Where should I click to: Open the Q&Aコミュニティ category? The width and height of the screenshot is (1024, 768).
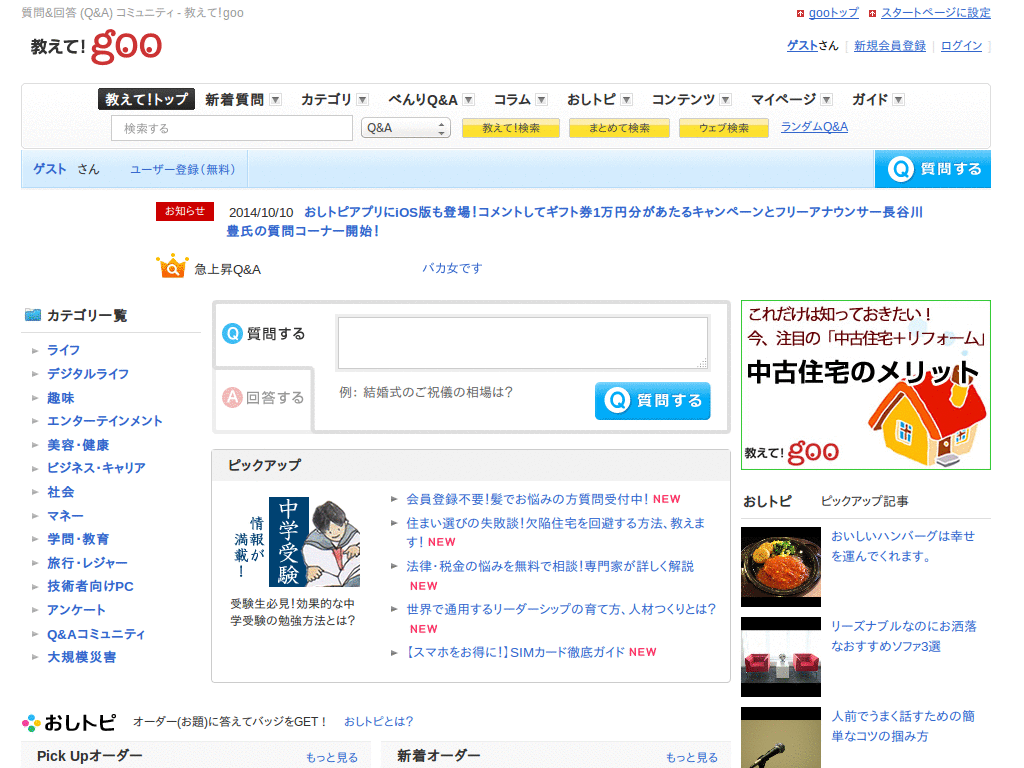point(96,634)
